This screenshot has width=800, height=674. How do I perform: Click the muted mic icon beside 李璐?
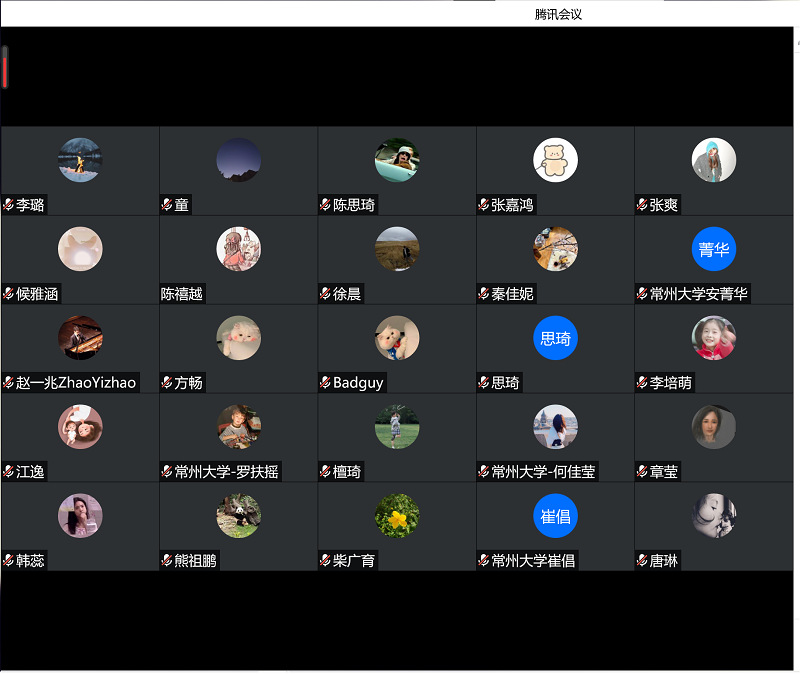(8, 205)
